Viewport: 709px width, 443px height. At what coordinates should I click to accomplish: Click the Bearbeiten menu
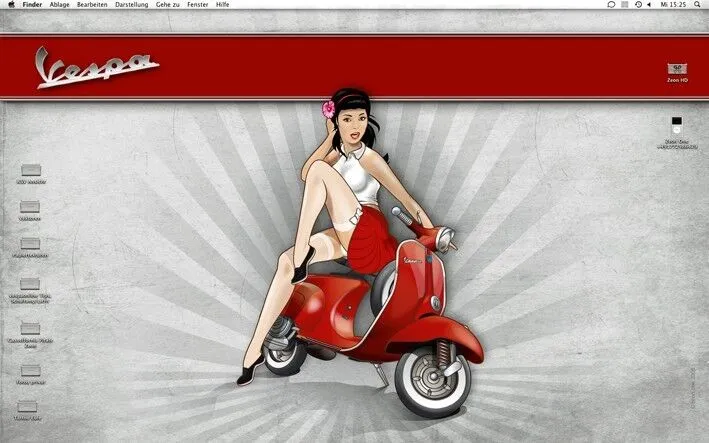[x=92, y=5]
